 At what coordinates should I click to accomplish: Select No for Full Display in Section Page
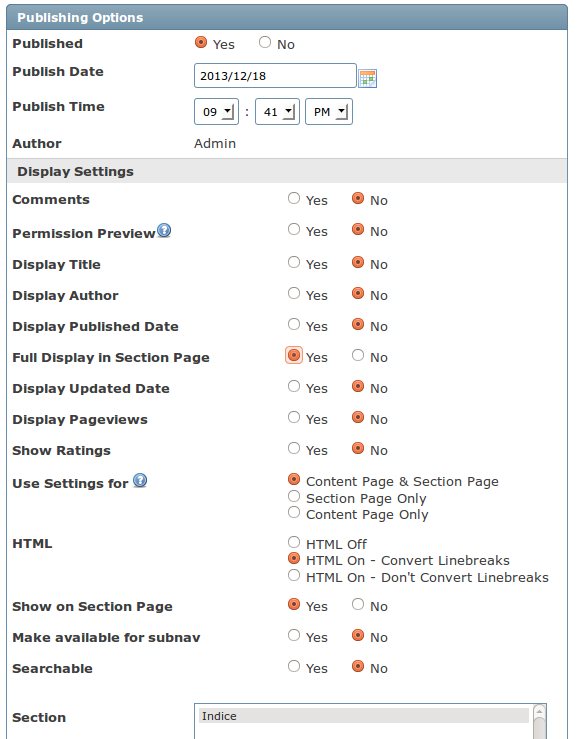(x=358, y=355)
